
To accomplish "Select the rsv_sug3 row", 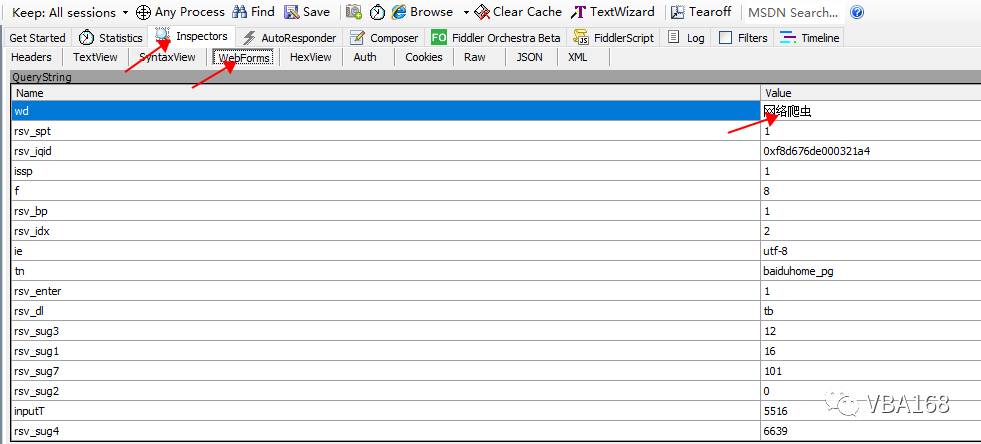I will click(x=496, y=331).
